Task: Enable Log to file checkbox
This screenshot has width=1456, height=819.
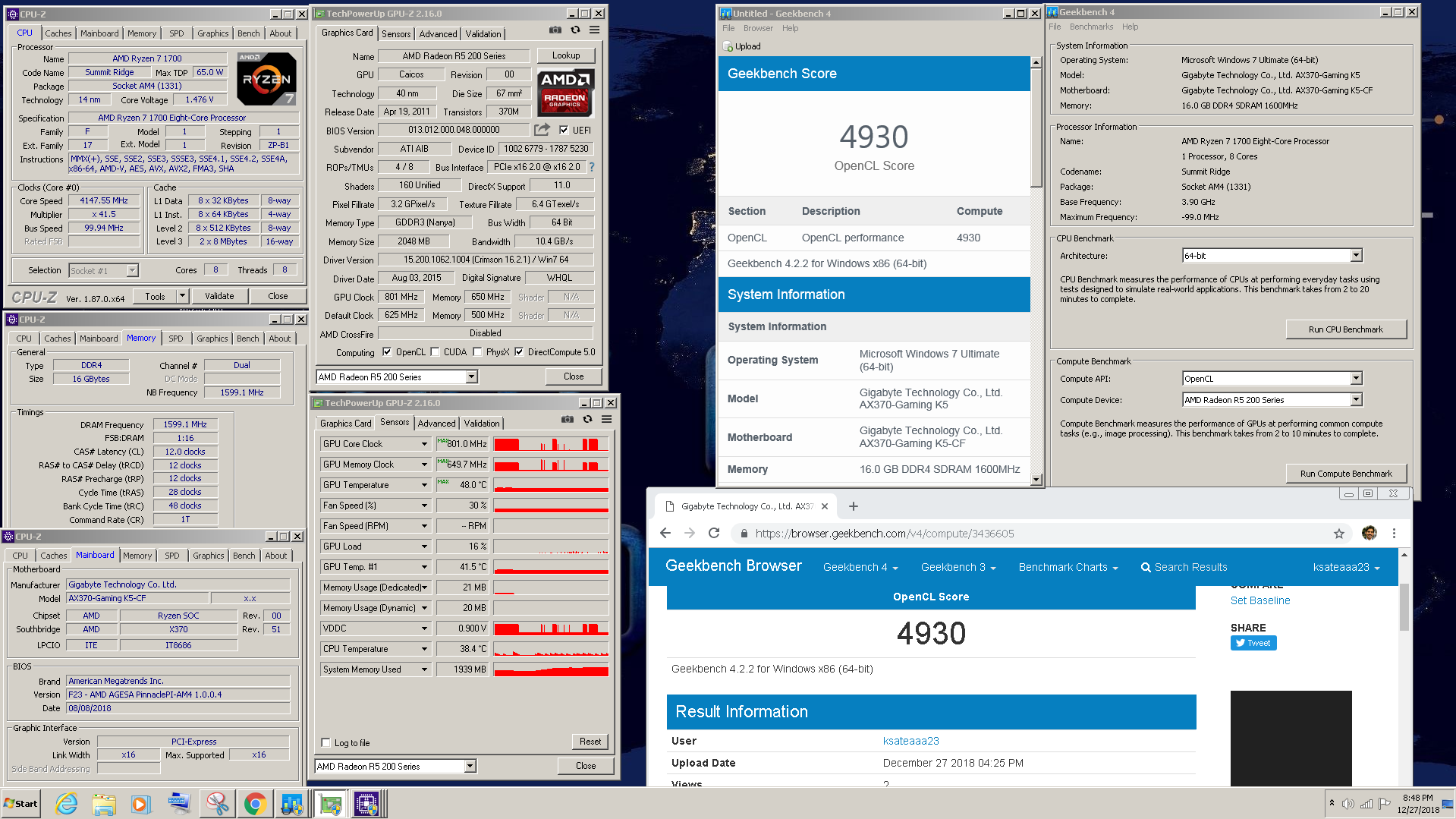Action: coord(325,743)
